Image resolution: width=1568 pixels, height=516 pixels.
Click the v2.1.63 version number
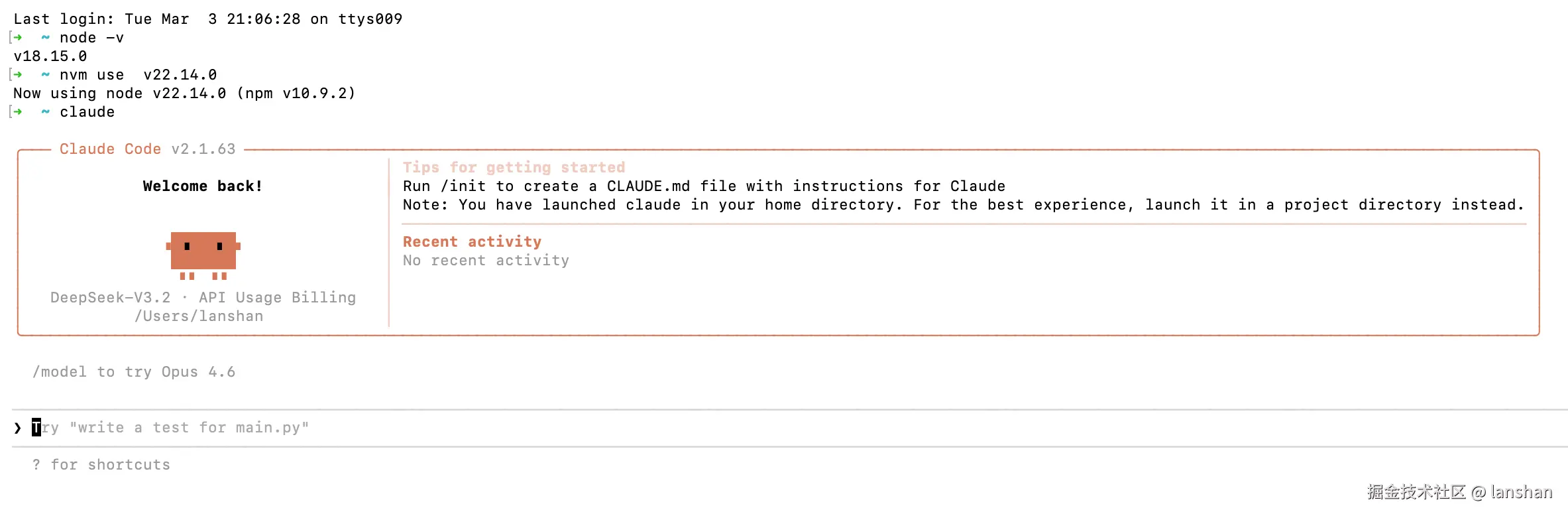(203, 149)
